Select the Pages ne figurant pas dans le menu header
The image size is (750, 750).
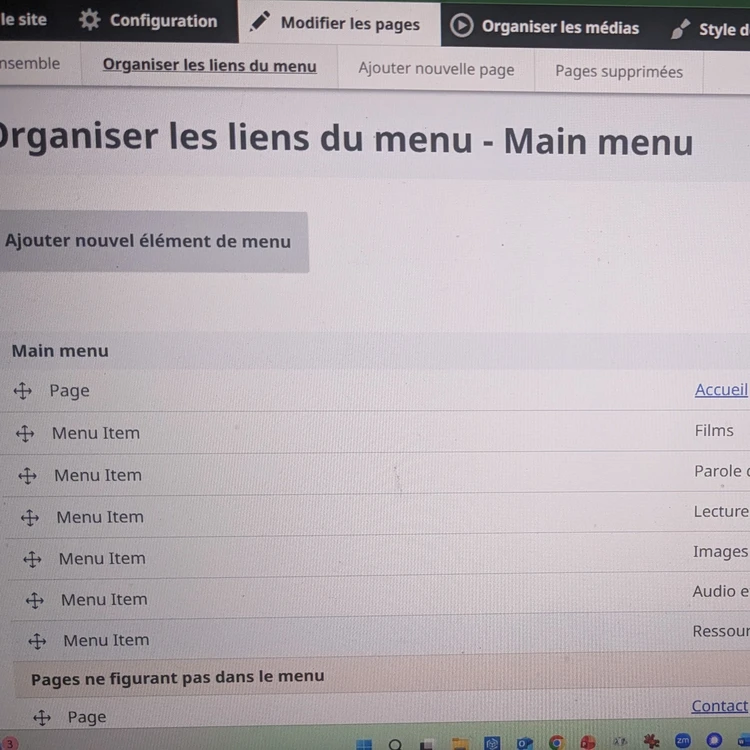pos(177,678)
